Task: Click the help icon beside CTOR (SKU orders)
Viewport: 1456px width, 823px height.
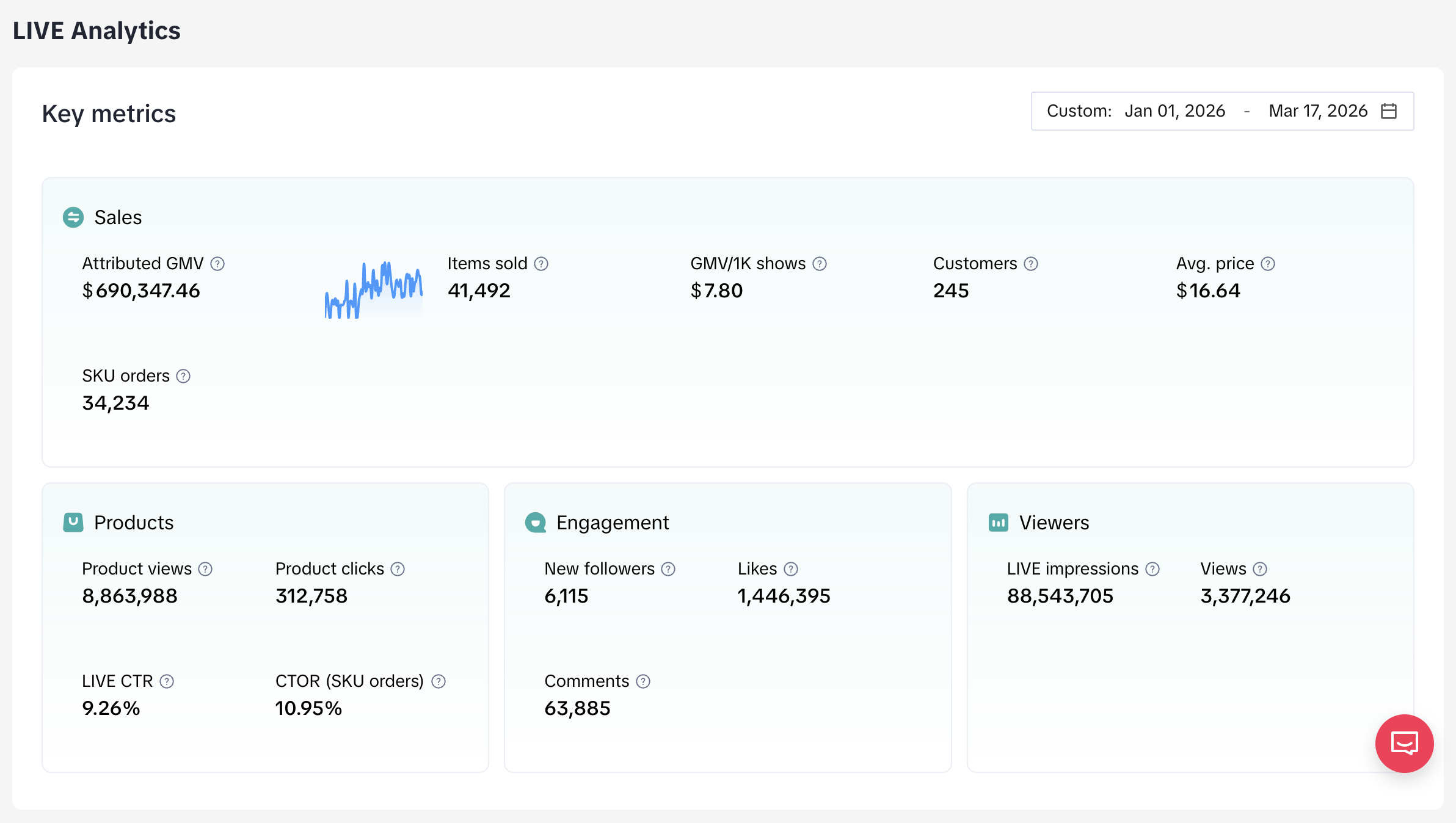Action: click(439, 681)
